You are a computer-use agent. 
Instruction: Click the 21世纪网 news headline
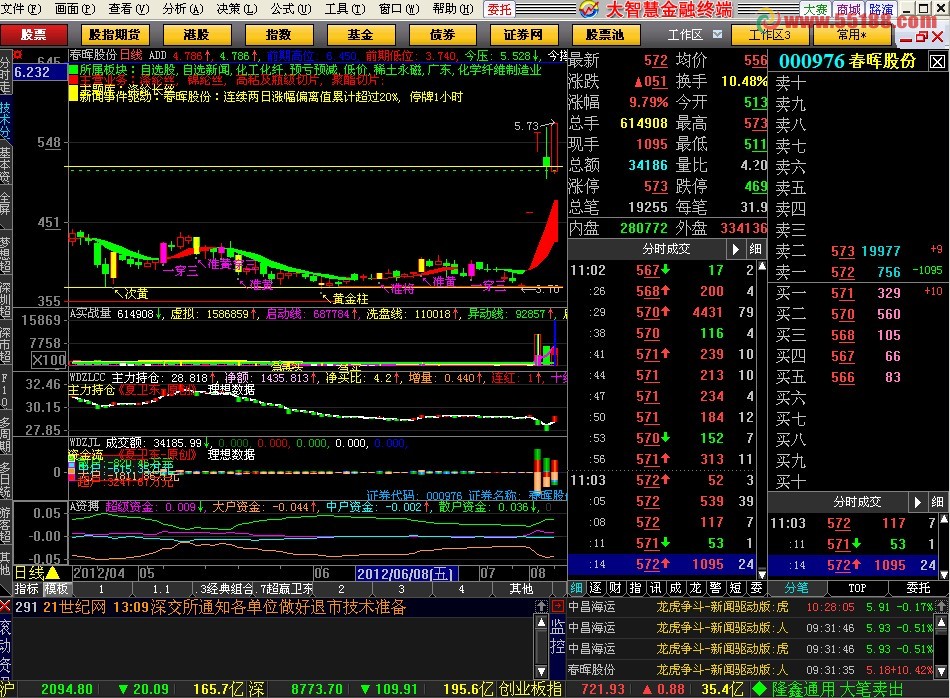[224, 607]
